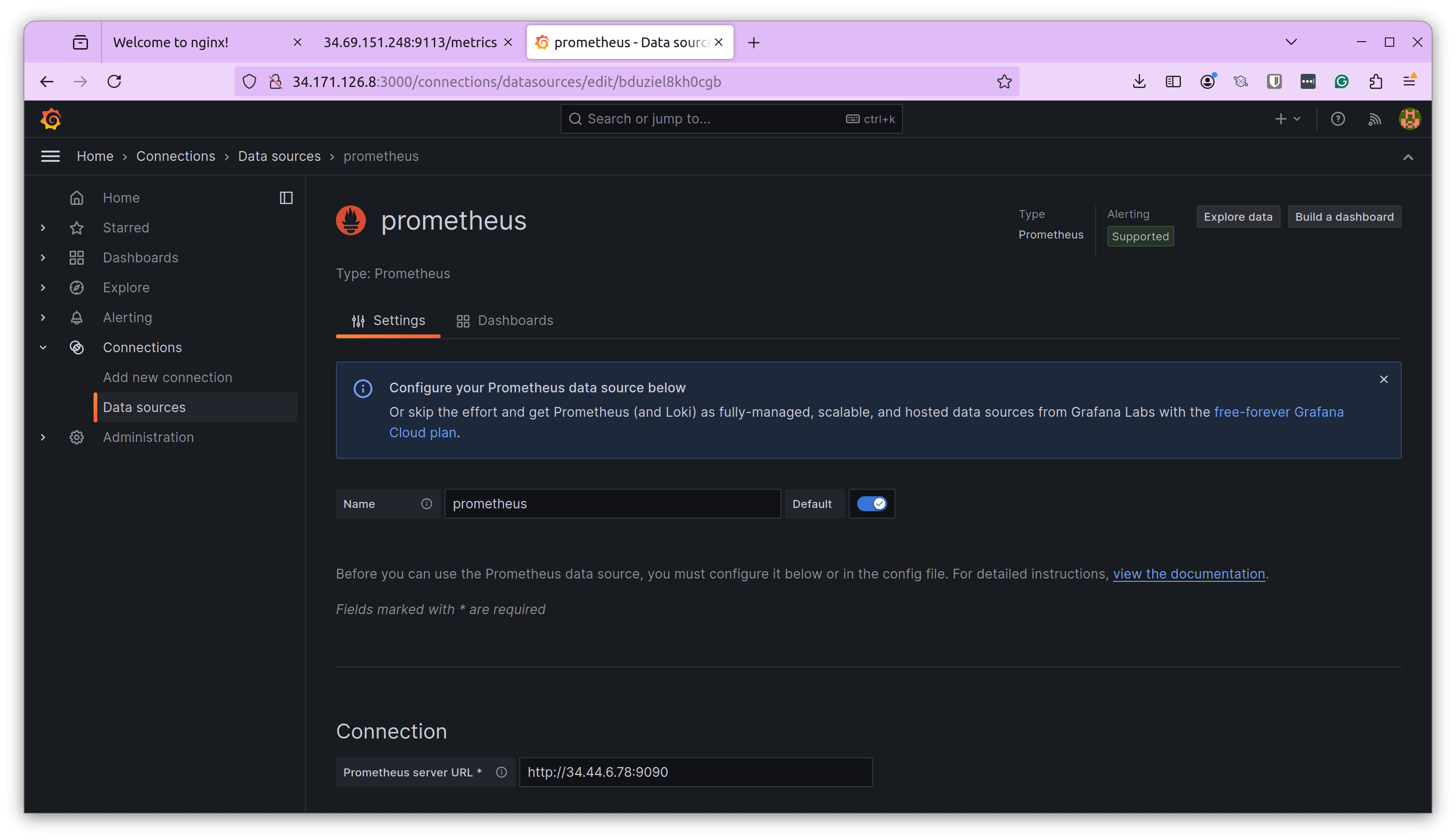Image resolution: width=1456 pixels, height=840 pixels.
Task: Go to Home in the breadcrumb
Action: point(95,156)
